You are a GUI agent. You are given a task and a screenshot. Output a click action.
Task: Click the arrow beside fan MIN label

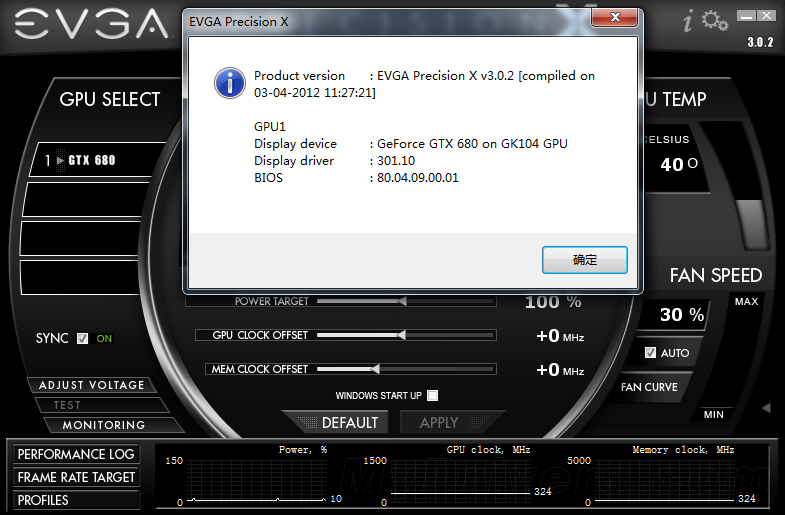coord(766,408)
